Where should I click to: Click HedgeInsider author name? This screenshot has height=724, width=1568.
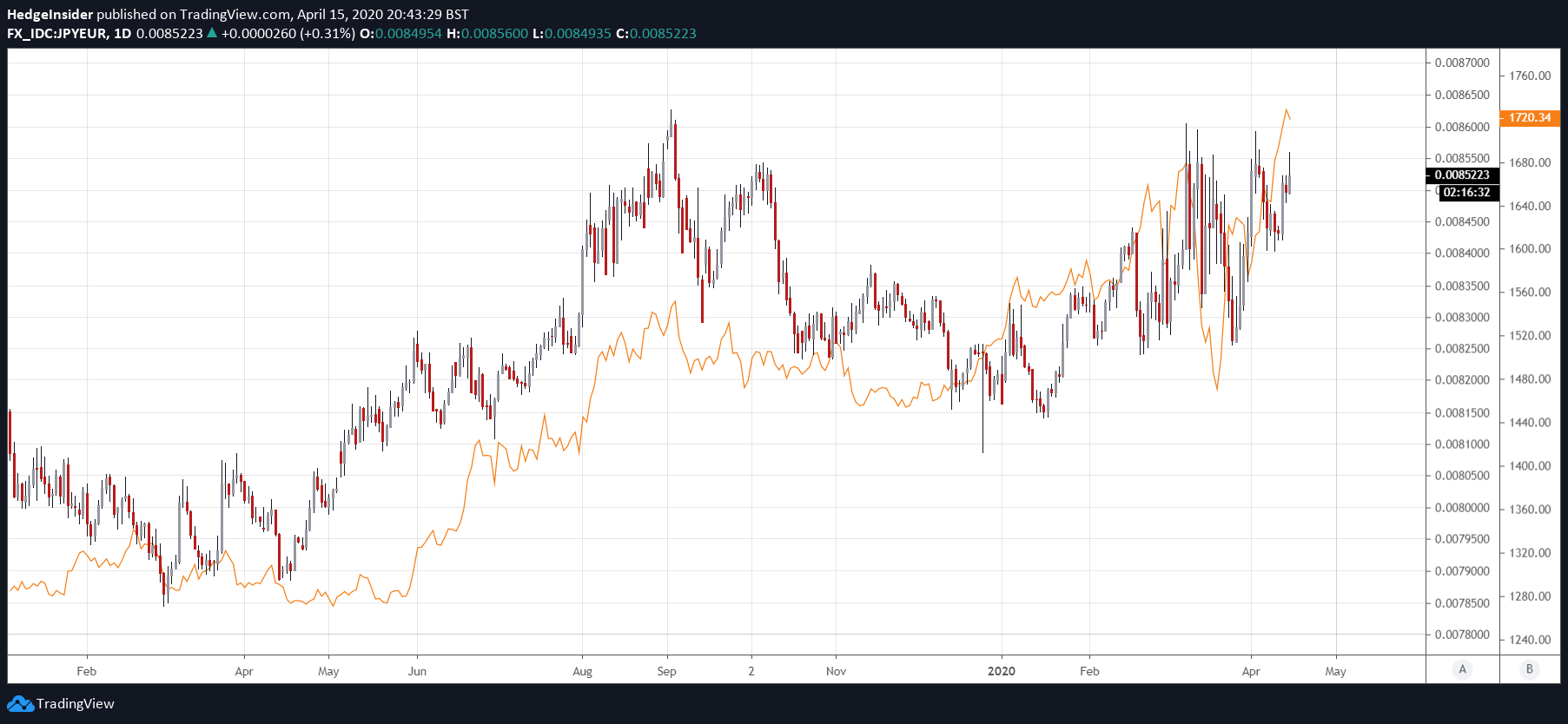coord(50,15)
